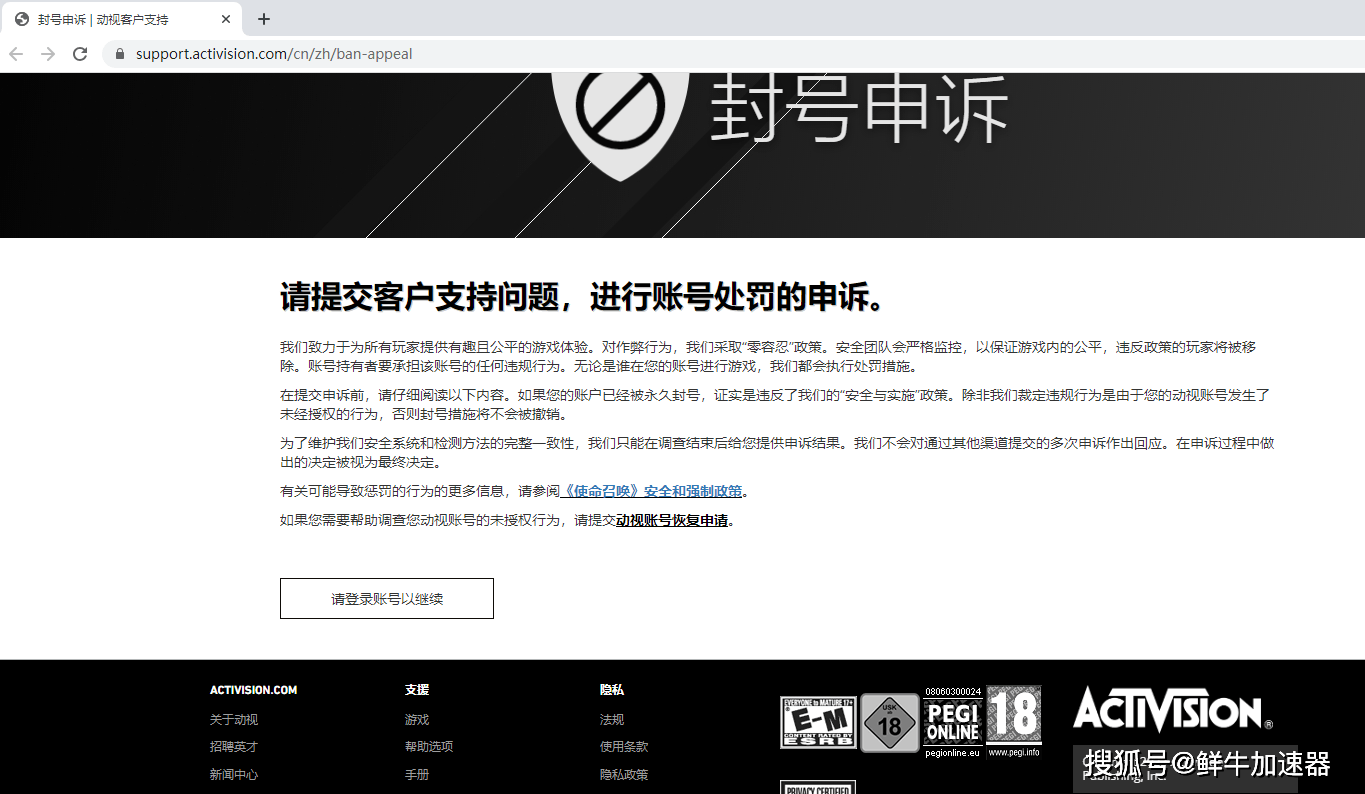Click ACTIVISION.COM footer heading
The image size is (1365, 794).
click(254, 690)
